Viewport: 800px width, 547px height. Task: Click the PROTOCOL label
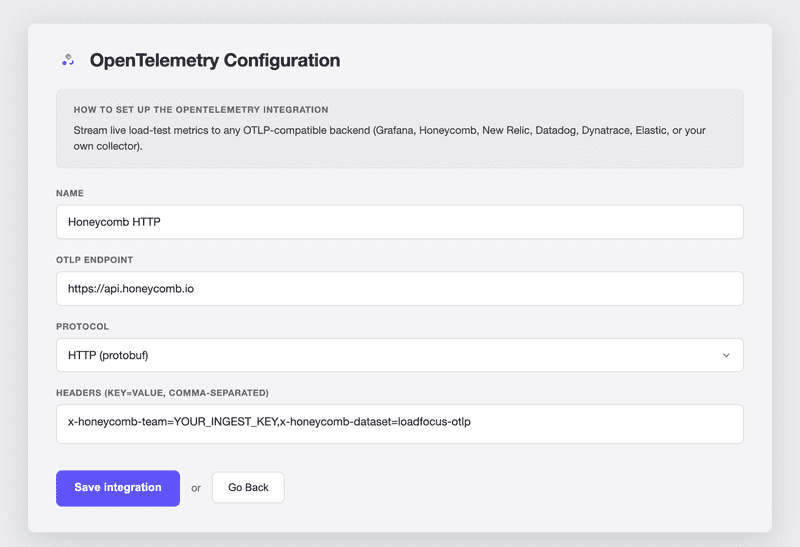coord(82,327)
